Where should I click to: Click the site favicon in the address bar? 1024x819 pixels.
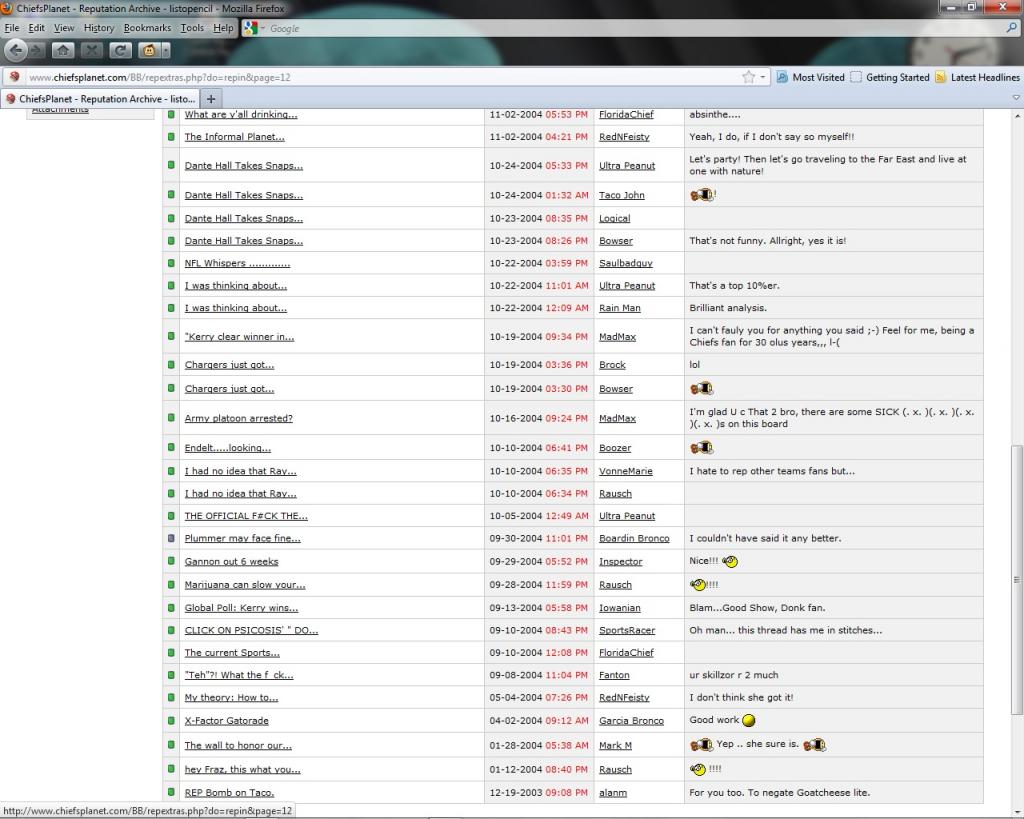point(14,77)
